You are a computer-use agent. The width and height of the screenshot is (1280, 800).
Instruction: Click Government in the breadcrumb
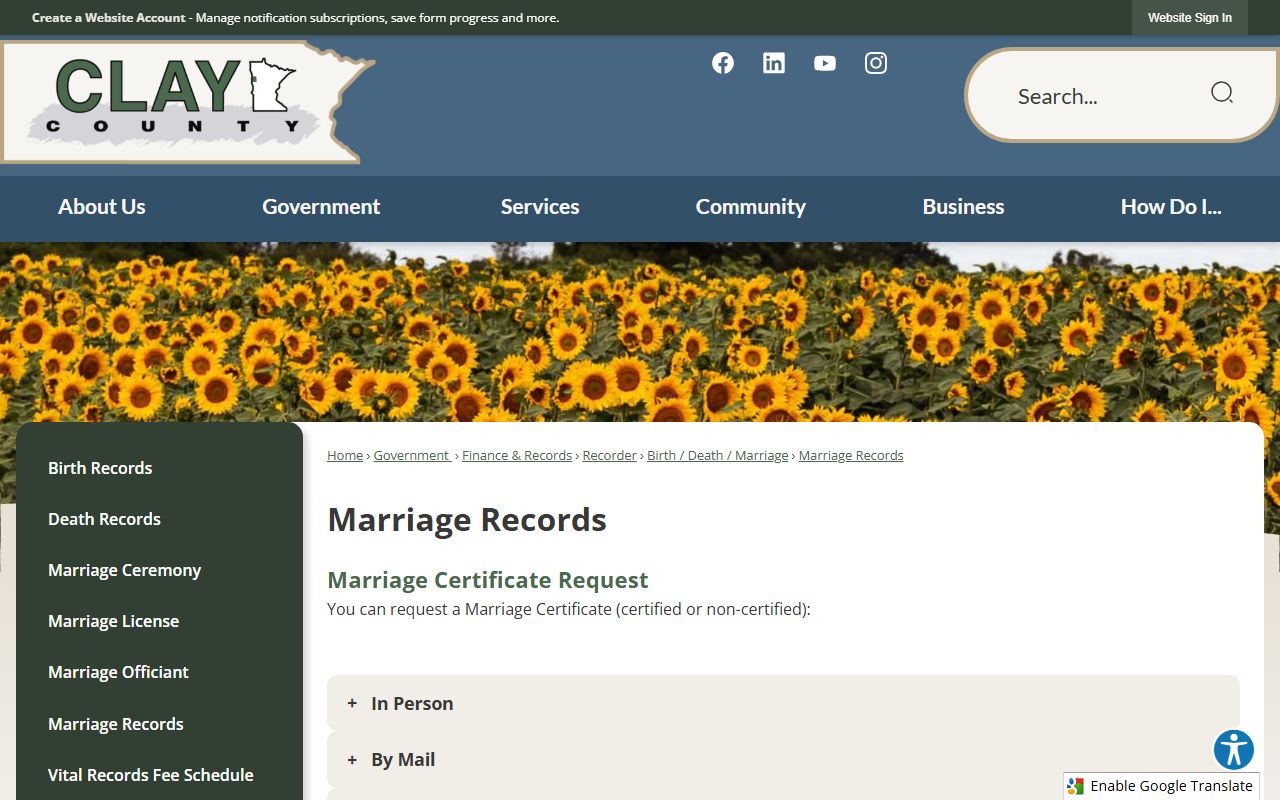coord(411,455)
